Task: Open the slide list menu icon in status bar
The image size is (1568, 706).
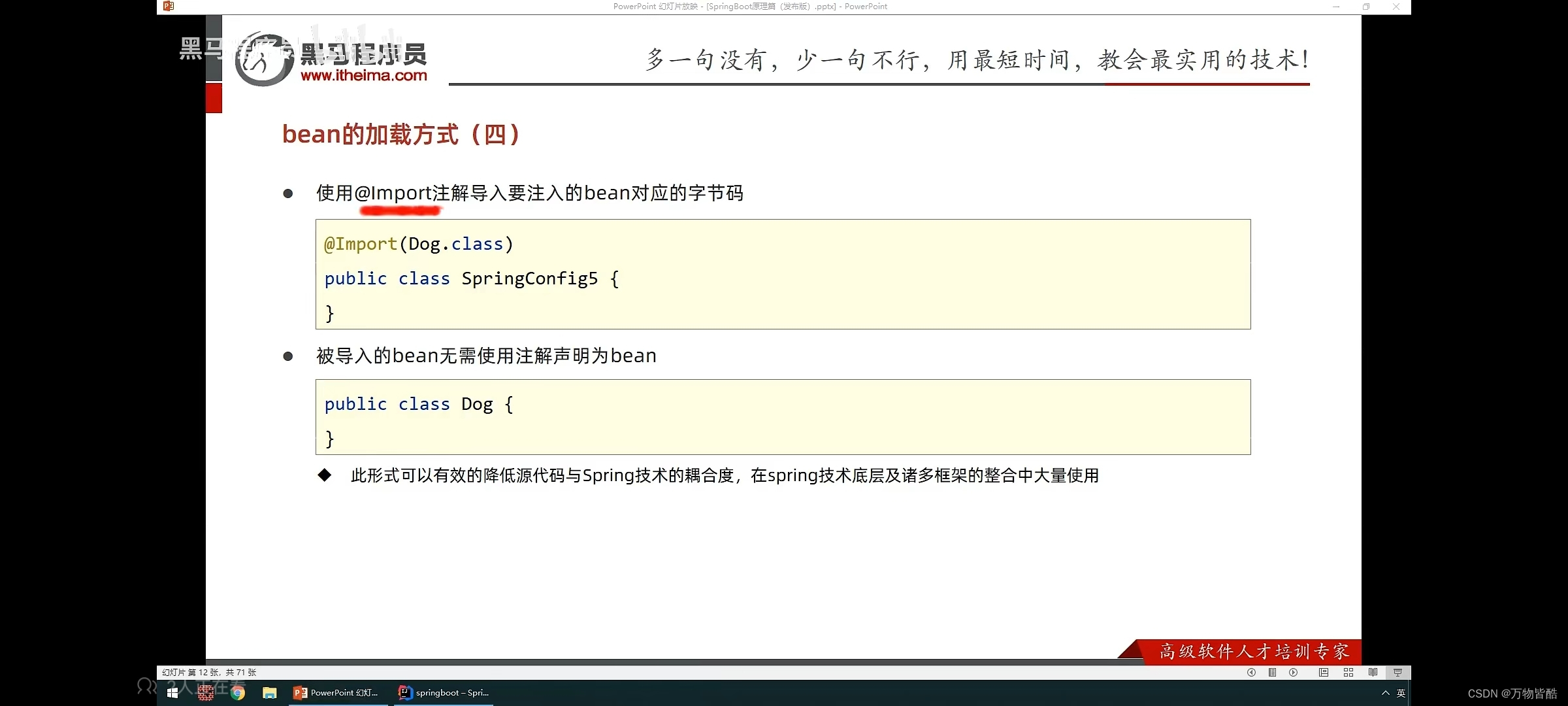Action: tap(1272, 672)
